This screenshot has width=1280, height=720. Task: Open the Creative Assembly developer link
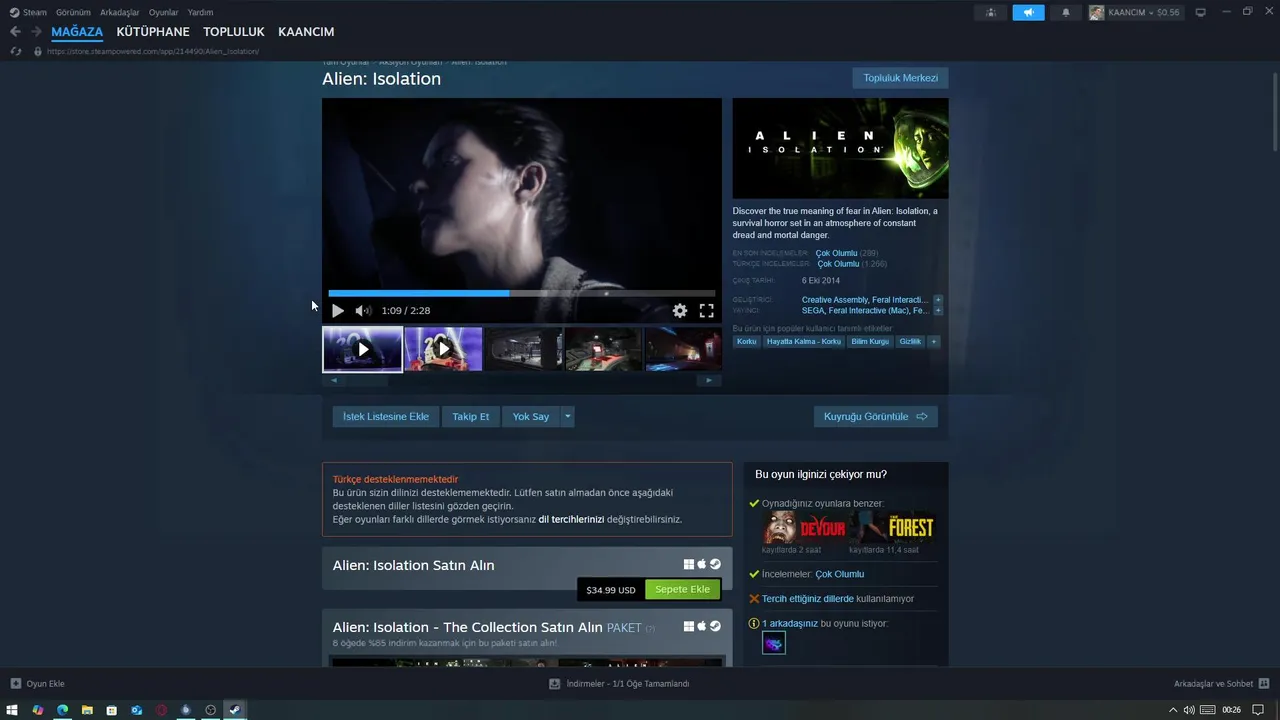pyautogui.click(x=835, y=300)
